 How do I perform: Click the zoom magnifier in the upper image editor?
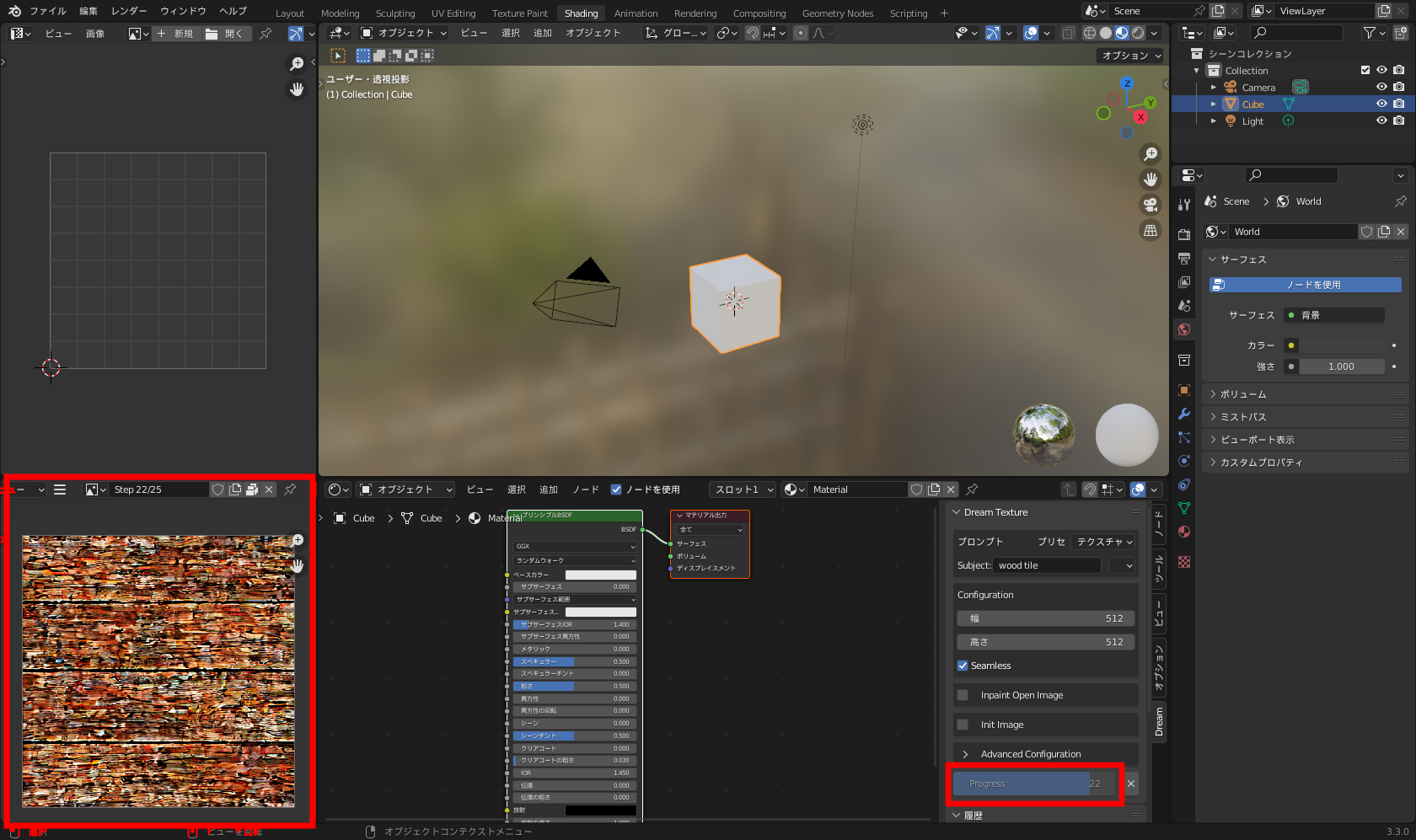coord(297,64)
